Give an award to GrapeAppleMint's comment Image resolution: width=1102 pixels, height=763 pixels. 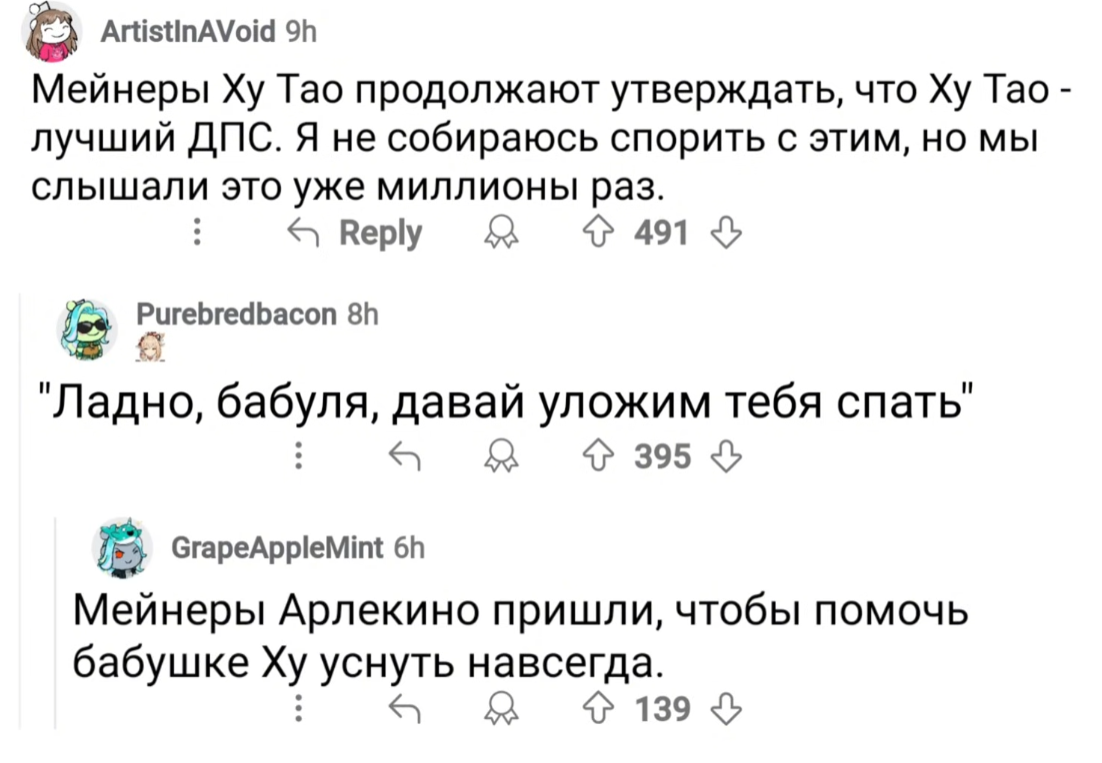tap(495, 712)
